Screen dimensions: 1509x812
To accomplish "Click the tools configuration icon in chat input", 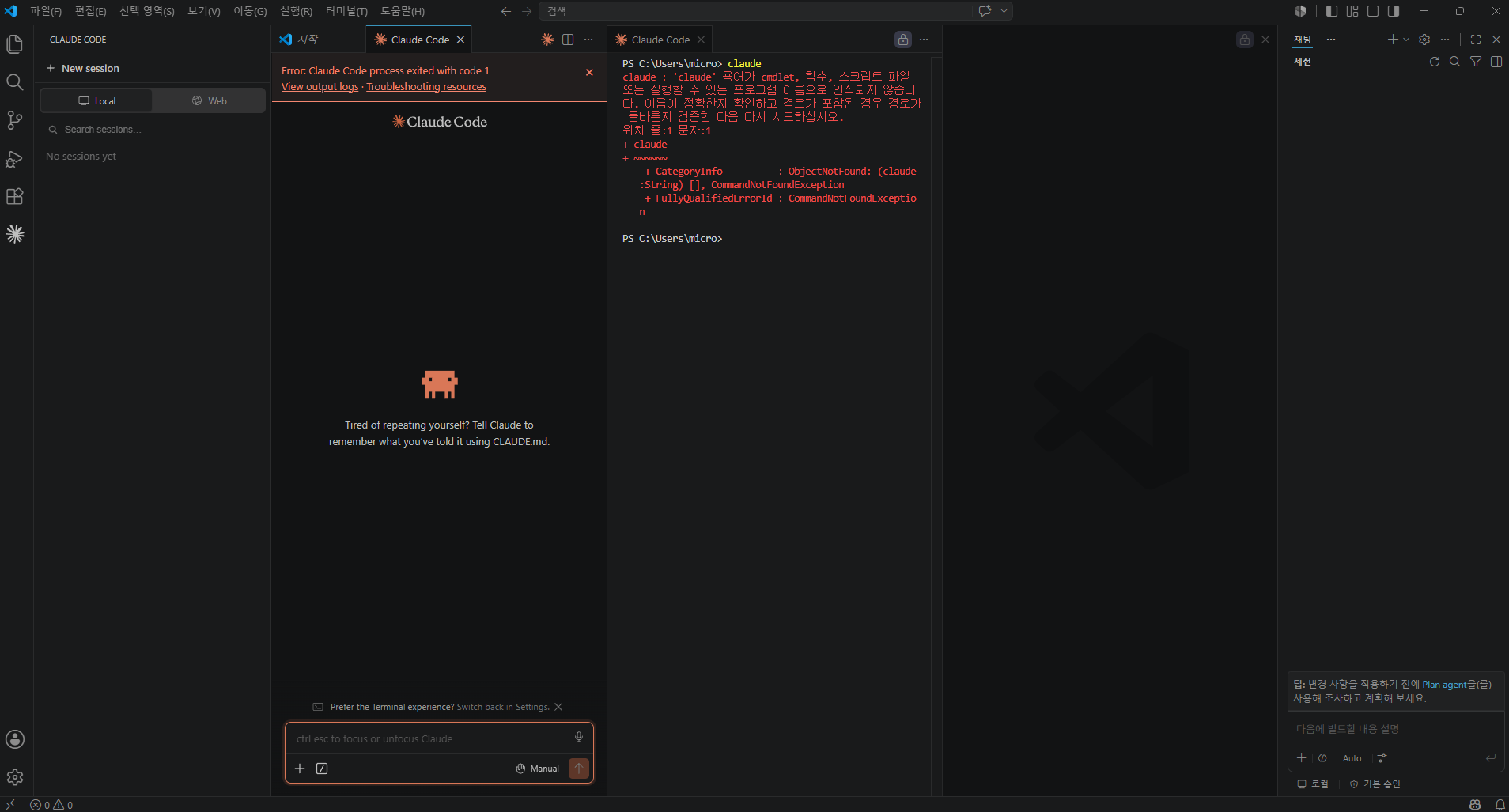I will tap(1382, 758).
